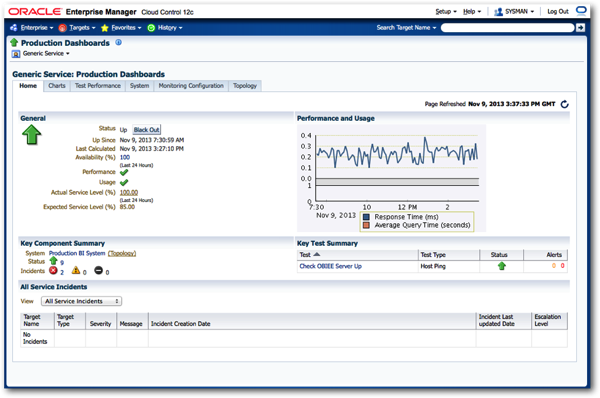Viewport: 600px width, 398px height.
Task: Click the page refresh icon
Action: (564, 104)
